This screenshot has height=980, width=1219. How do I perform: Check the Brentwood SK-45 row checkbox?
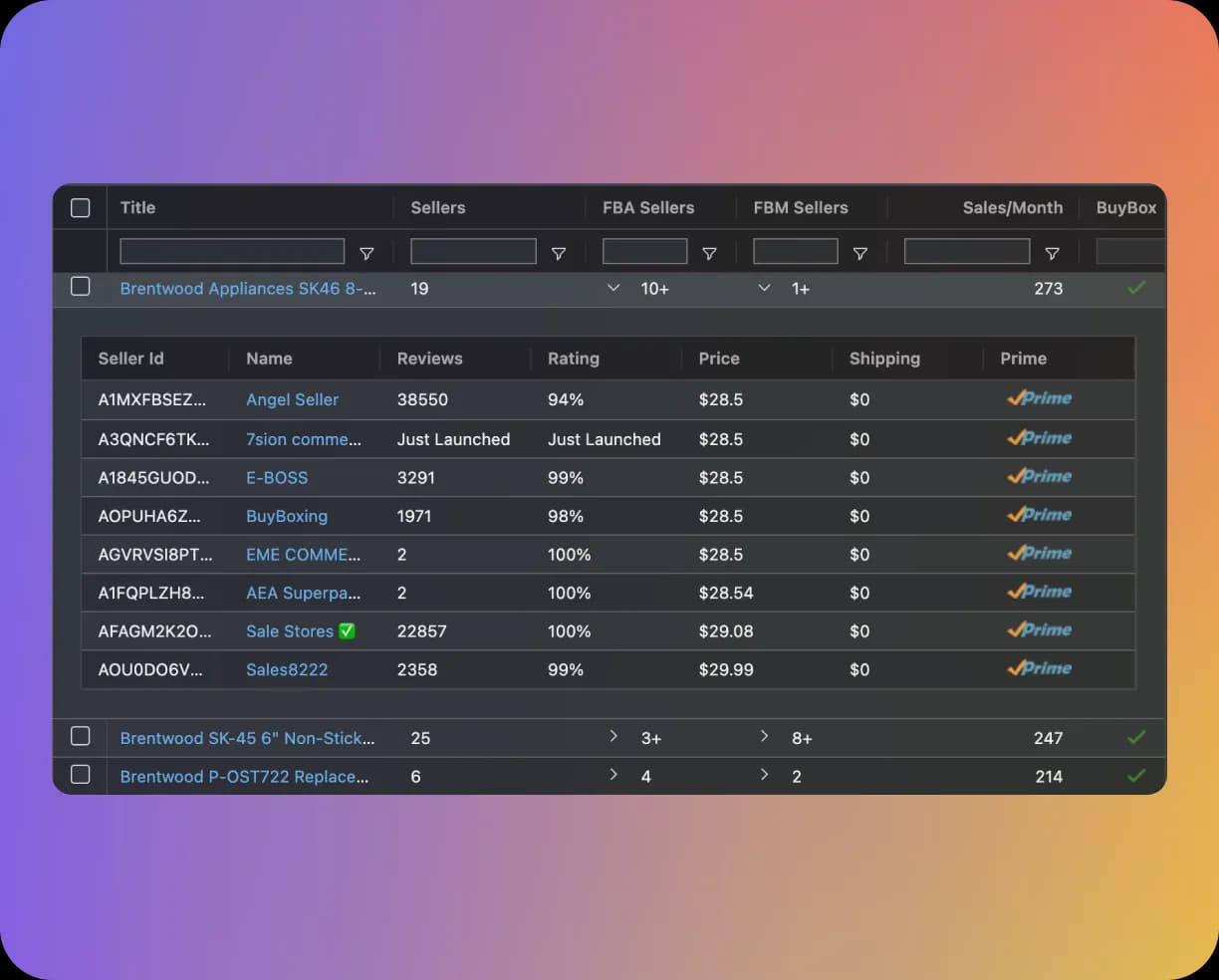pyautogui.click(x=81, y=737)
